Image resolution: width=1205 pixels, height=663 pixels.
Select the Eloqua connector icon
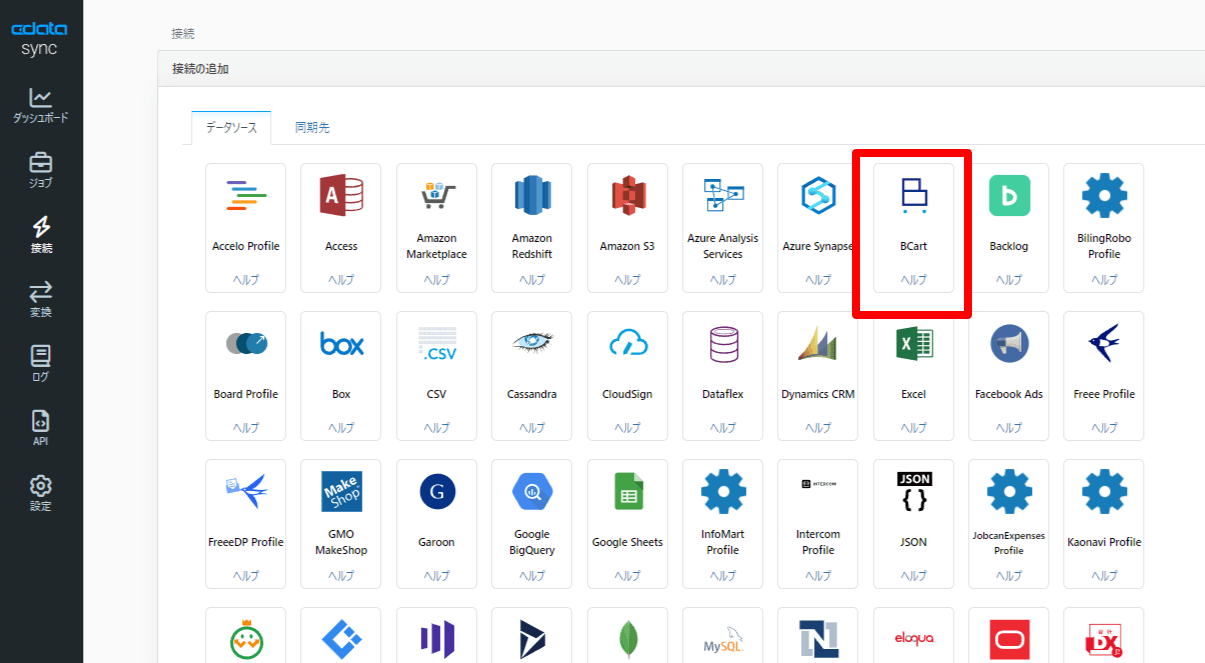(x=914, y=638)
